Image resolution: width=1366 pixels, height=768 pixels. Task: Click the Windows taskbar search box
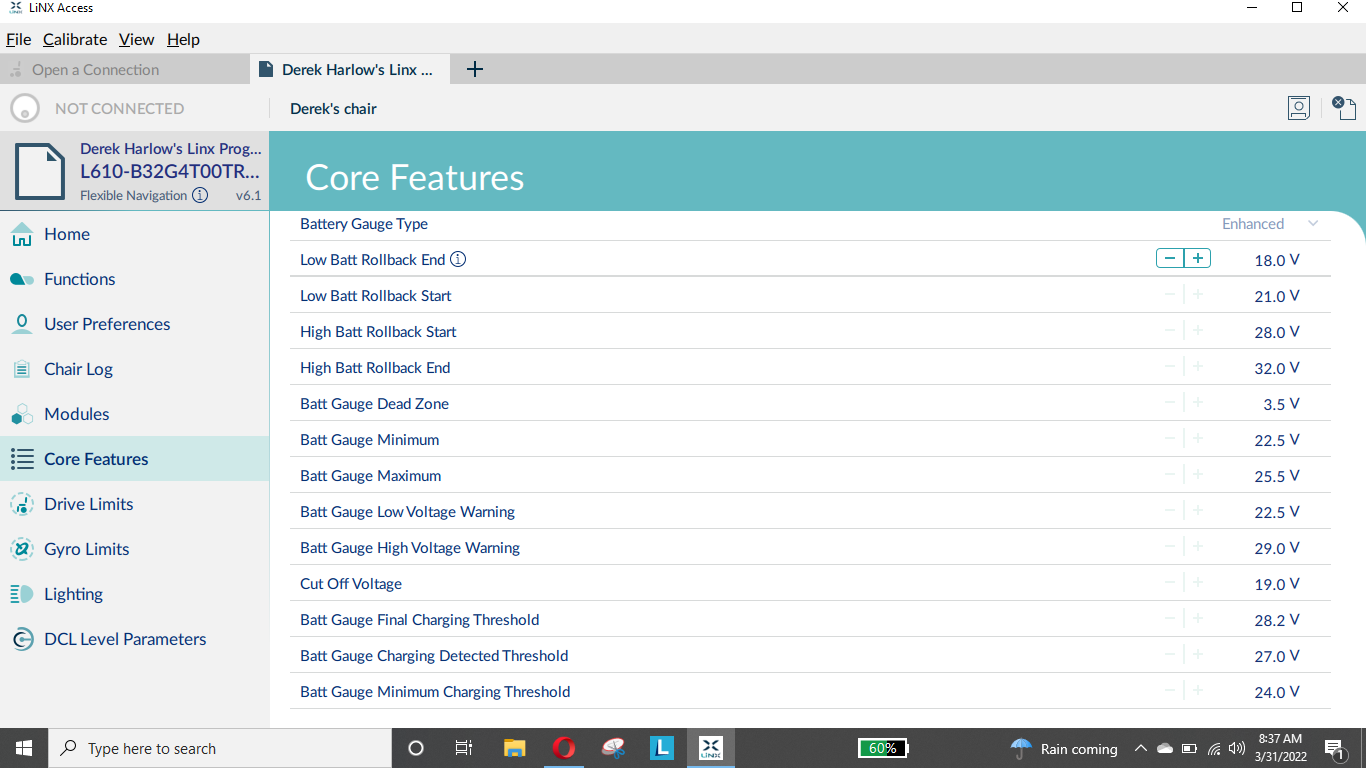(x=220, y=748)
